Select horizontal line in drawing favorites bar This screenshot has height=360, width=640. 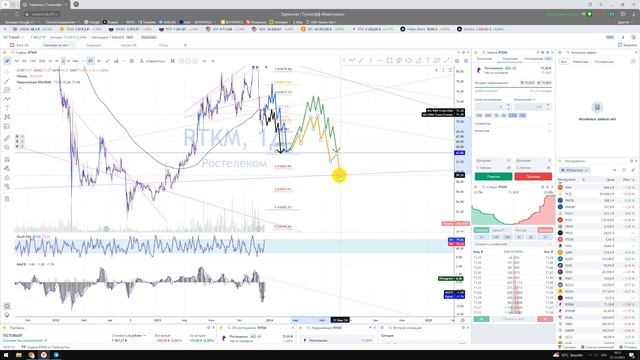click(x=380, y=60)
